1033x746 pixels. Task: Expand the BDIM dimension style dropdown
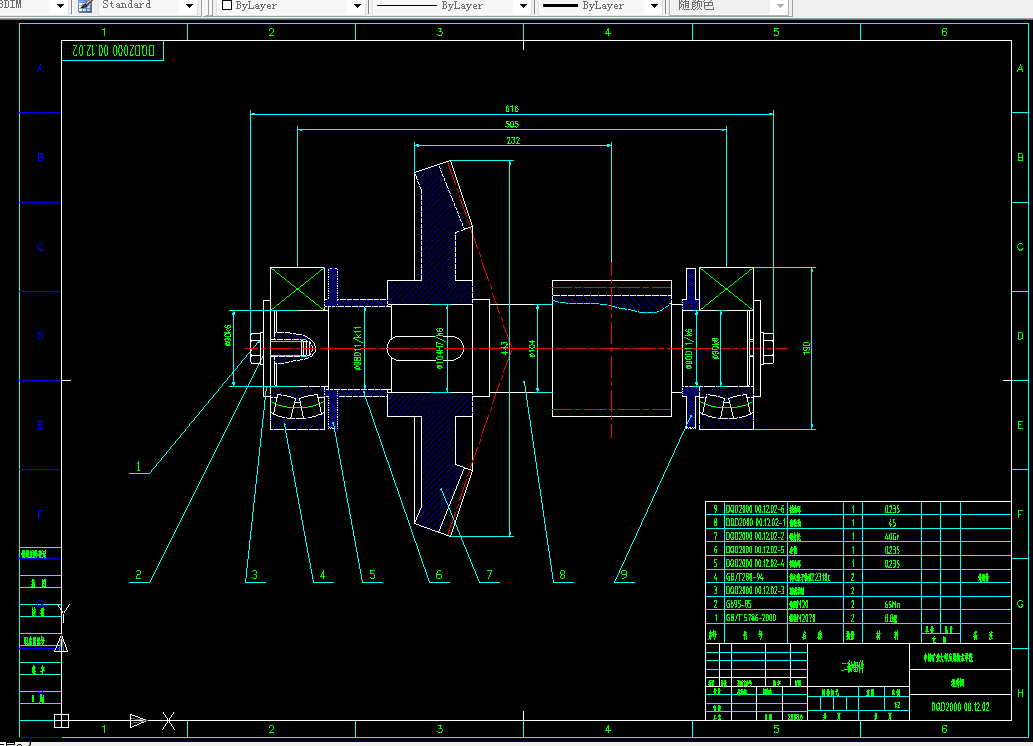(60, 6)
